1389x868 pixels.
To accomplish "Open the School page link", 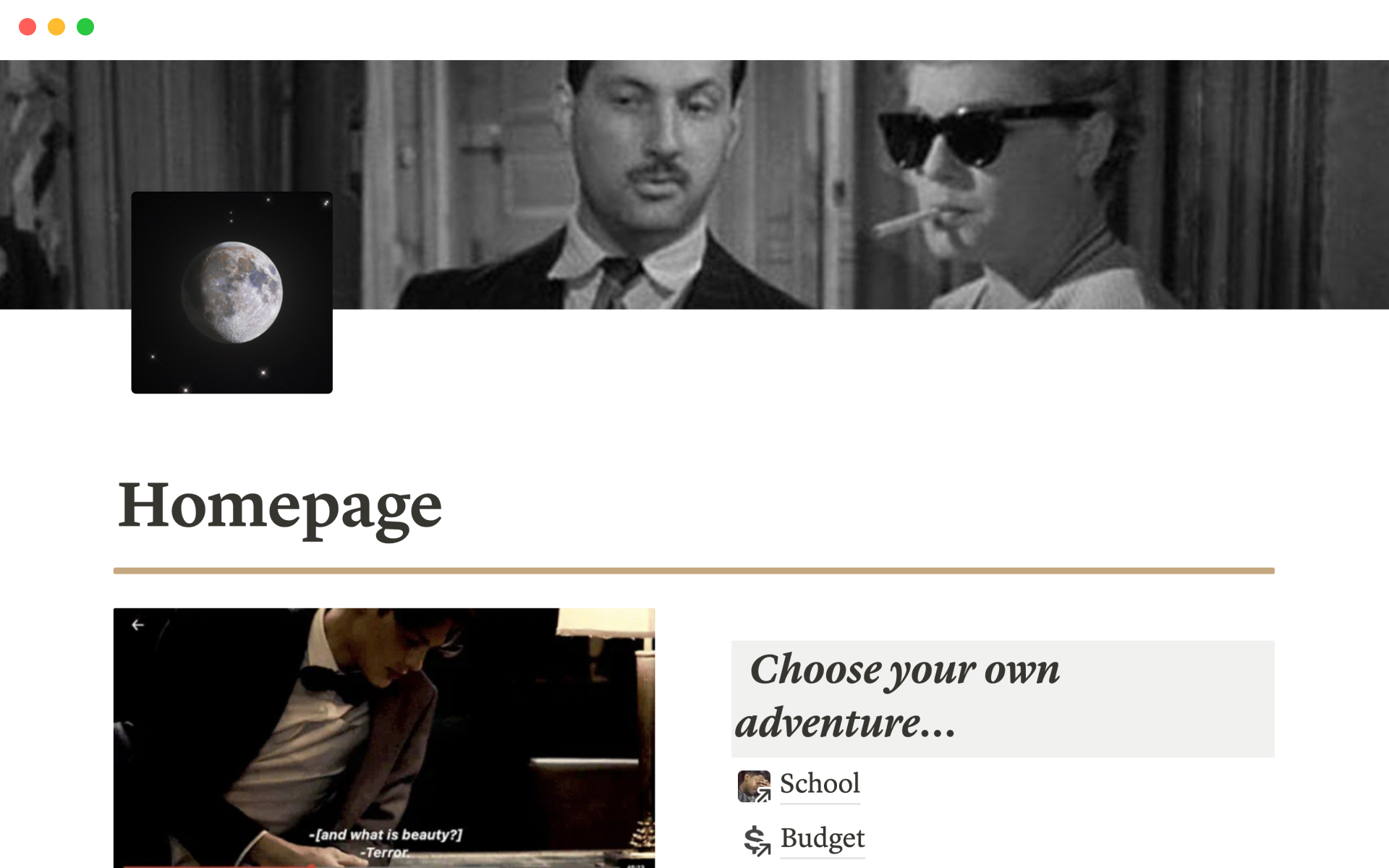I will click(x=820, y=783).
